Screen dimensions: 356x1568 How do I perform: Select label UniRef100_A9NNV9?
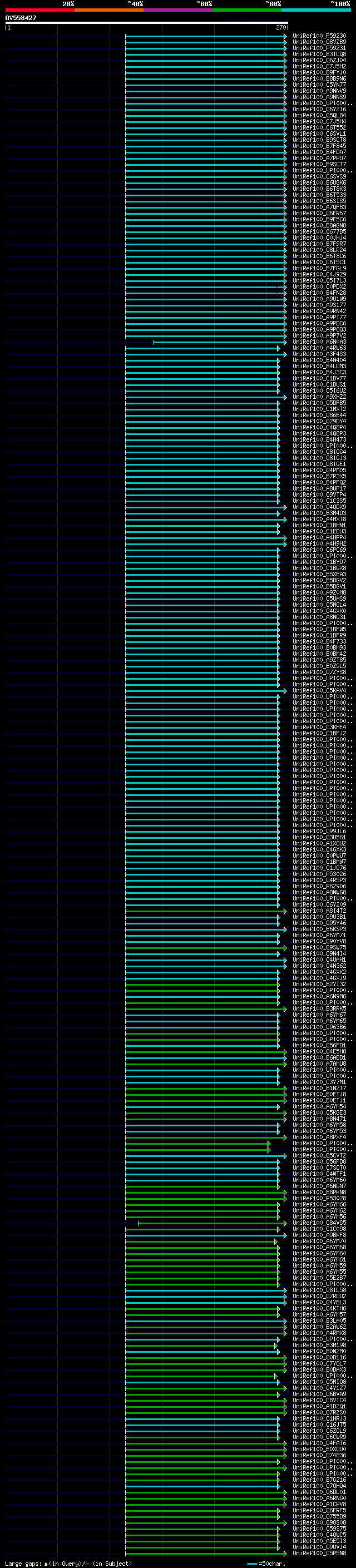(x=319, y=91)
